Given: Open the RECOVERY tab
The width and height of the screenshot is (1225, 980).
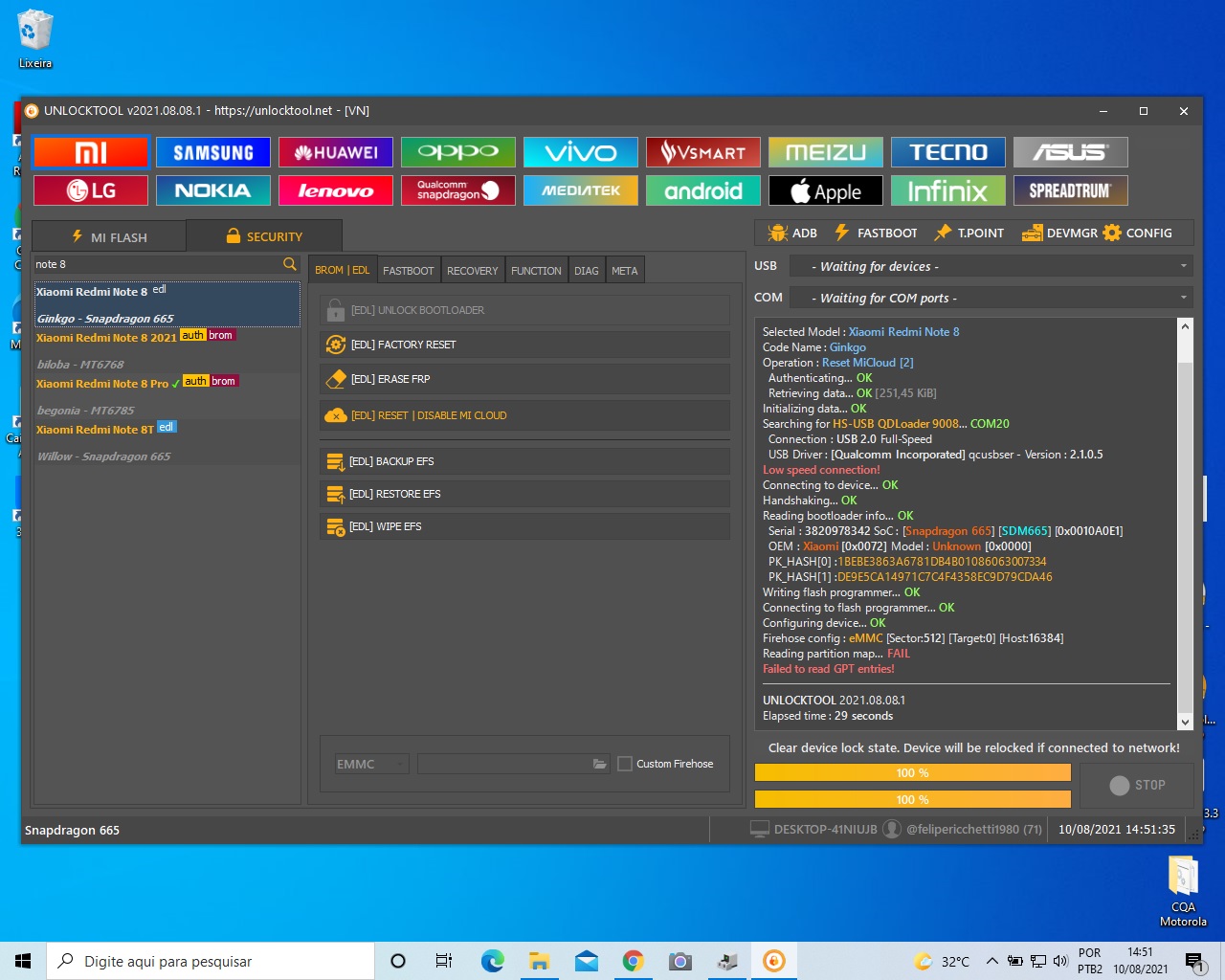Looking at the screenshot, I should point(473,271).
